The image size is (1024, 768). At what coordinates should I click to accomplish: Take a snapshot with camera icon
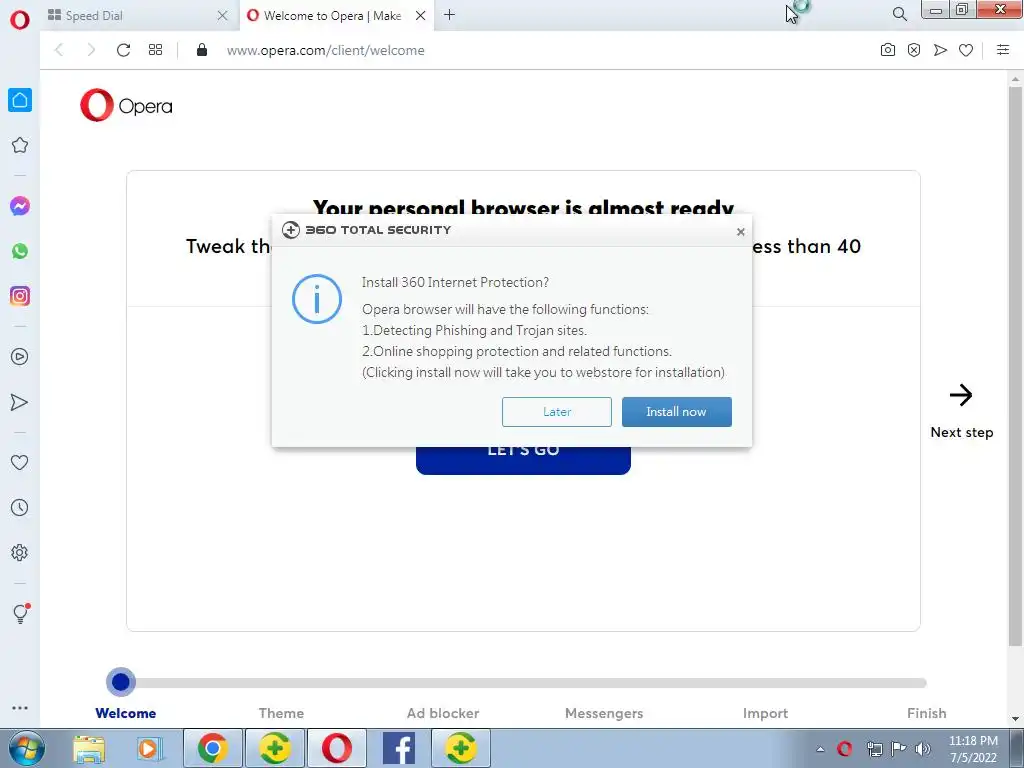tap(888, 50)
